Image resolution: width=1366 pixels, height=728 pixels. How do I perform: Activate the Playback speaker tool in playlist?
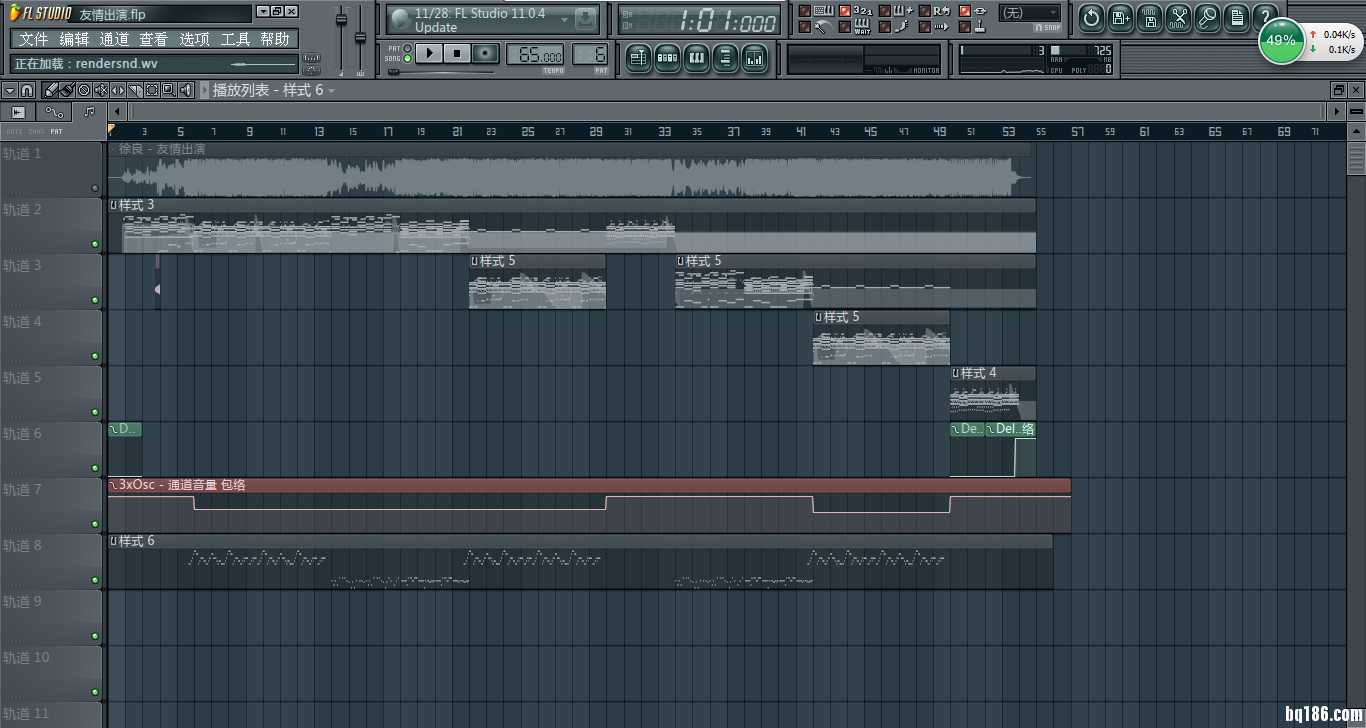pyautogui.click(x=186, y=90)
